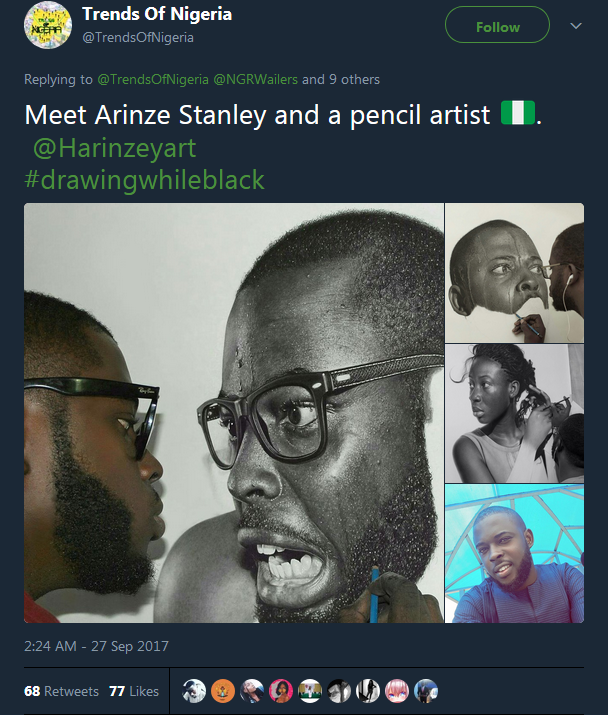The height and width of the screenshot is (715, 608).
Task: Open the @Harinzeyart mention link
Action: [114, 149]
